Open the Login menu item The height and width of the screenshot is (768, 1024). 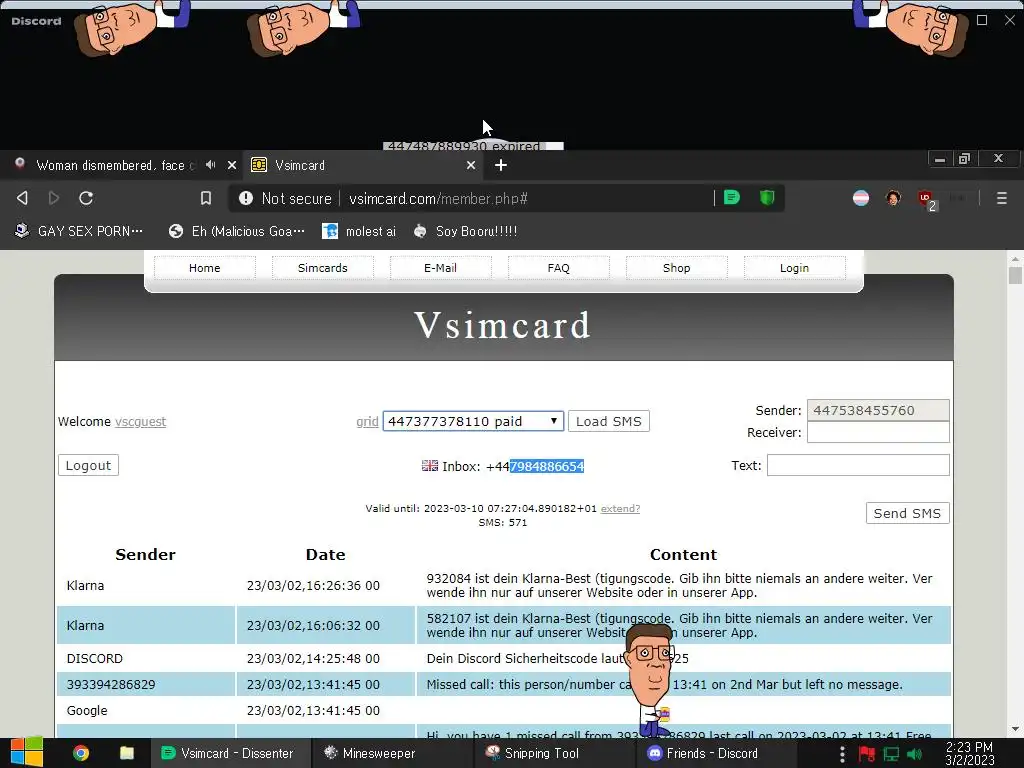[x=794, y=268]
